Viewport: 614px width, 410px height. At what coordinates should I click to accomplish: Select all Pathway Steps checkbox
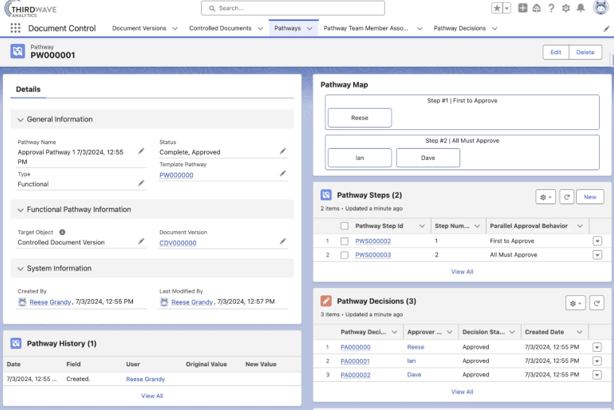344,226
